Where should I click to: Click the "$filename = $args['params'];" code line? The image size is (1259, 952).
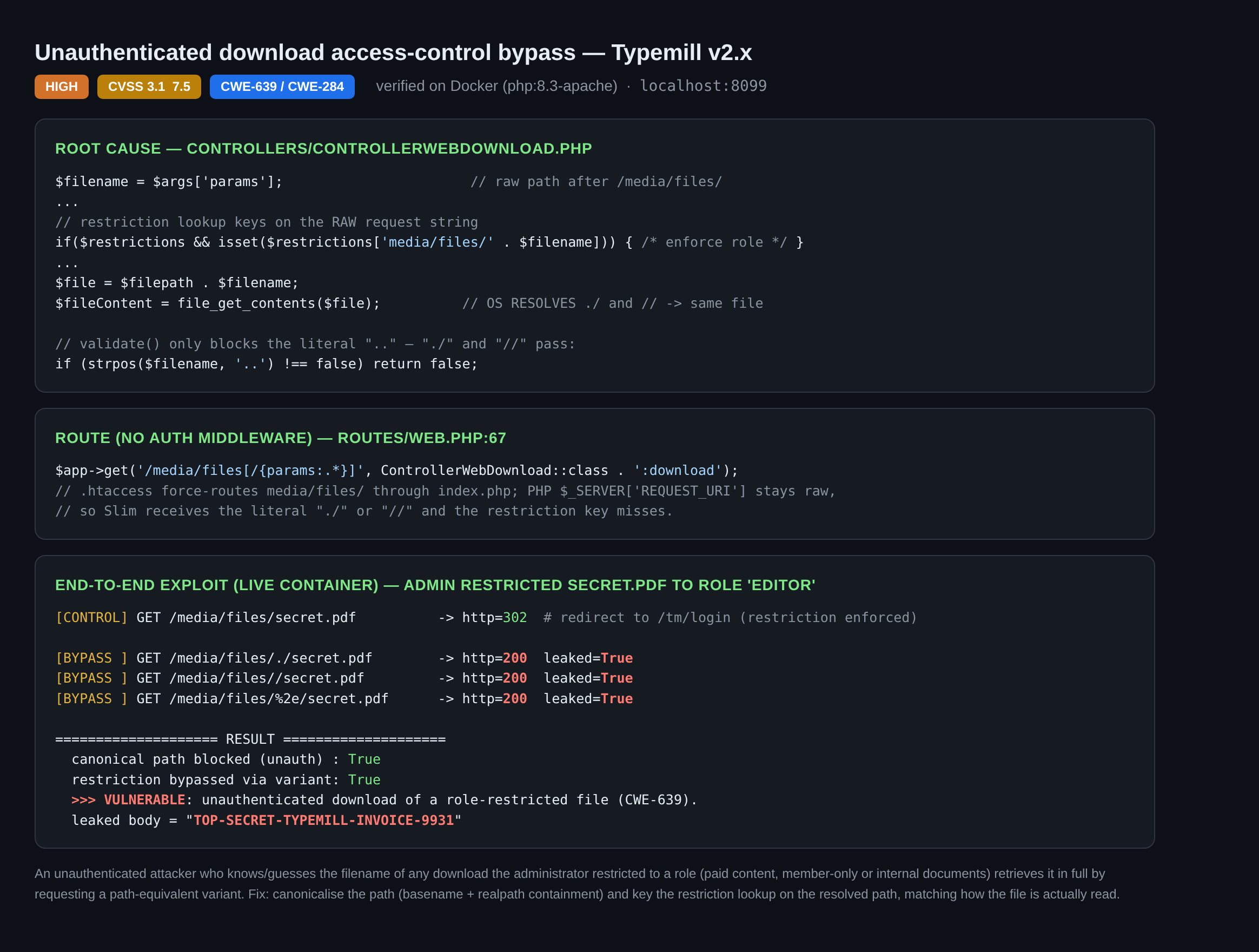[x=169, y=182]
